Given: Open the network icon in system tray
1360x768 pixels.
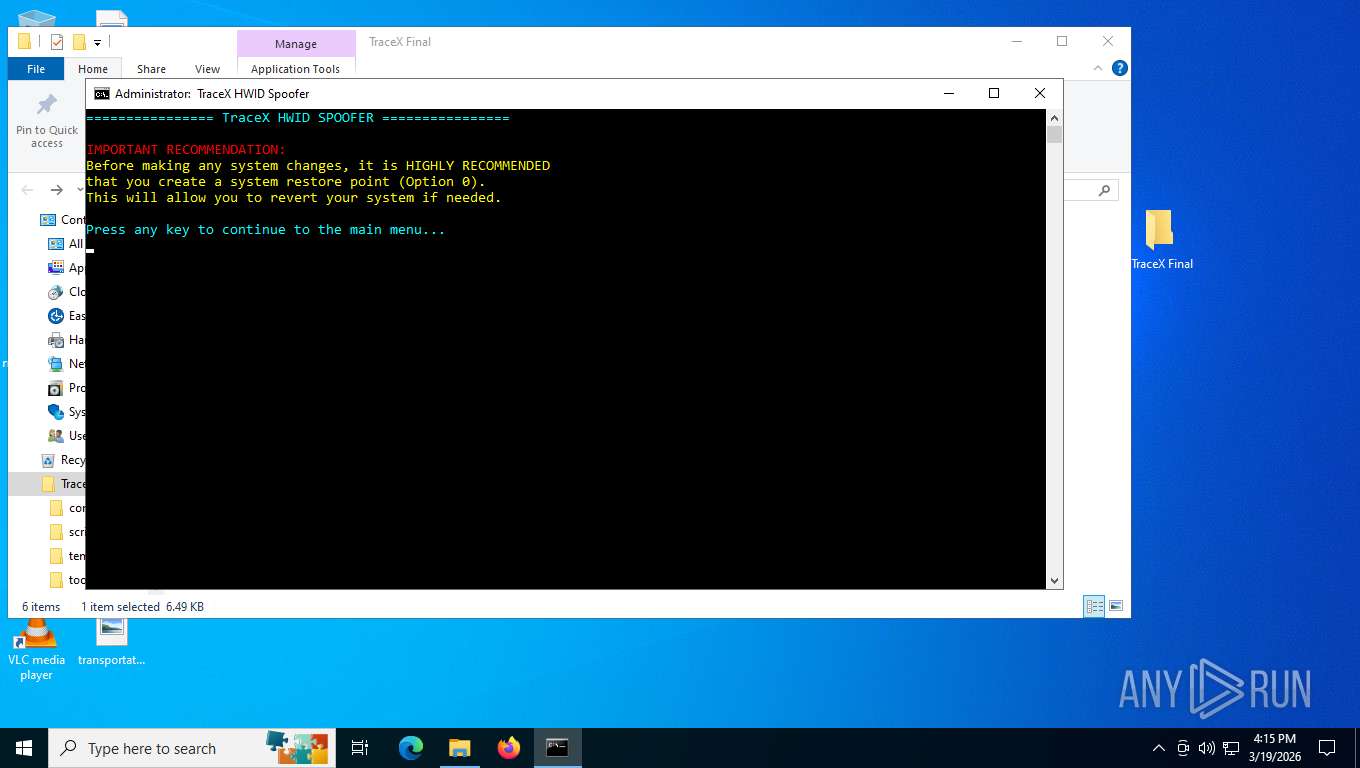Looking at the screenshot, I should (x=1231, y=748).
